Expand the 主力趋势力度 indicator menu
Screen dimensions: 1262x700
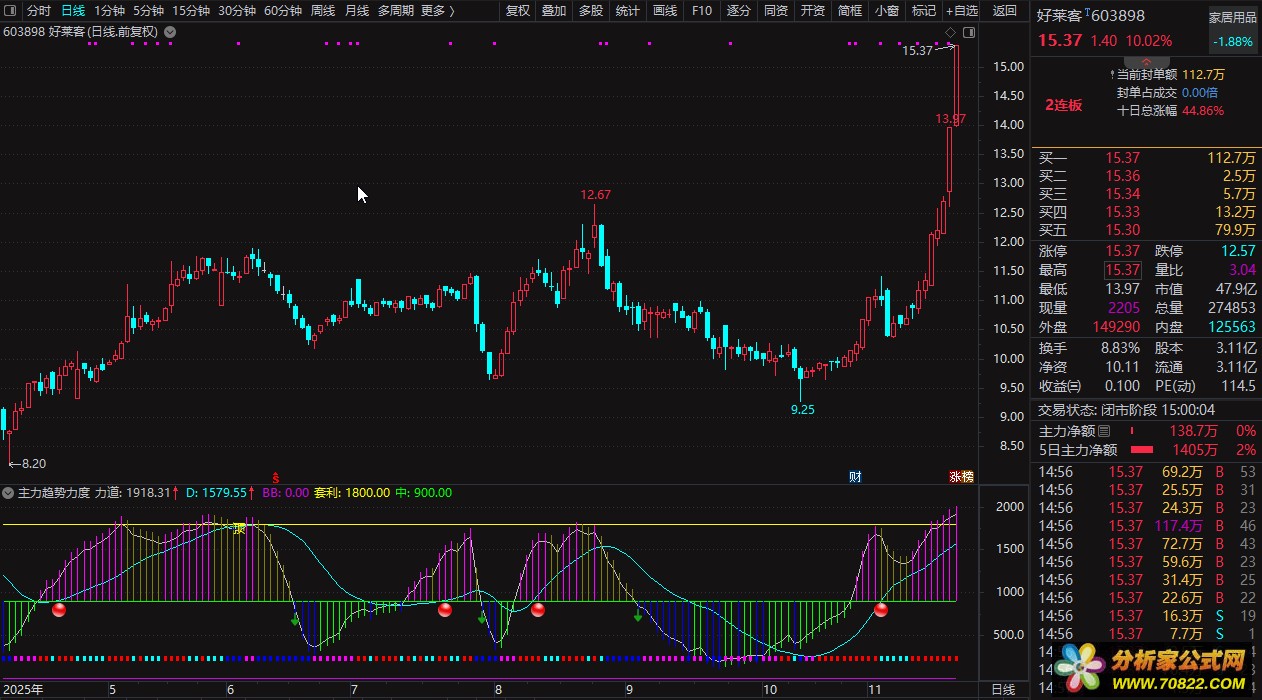click(x=9, y=493)
